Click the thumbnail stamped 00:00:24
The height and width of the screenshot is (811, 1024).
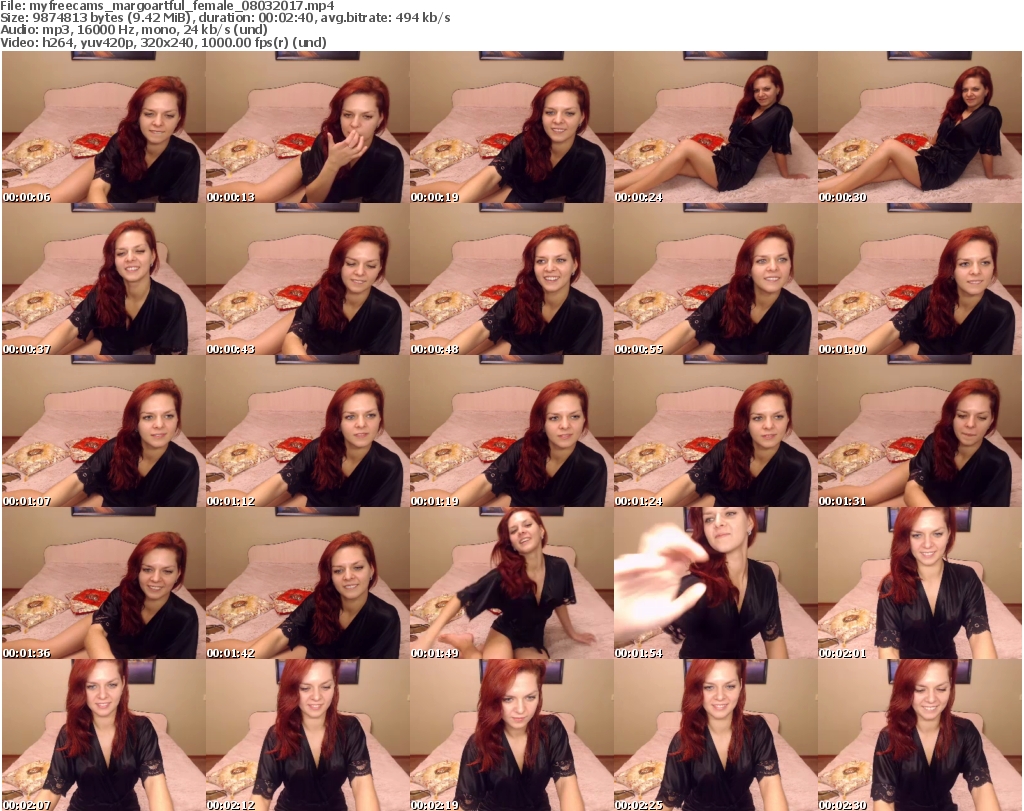point(715,127)
